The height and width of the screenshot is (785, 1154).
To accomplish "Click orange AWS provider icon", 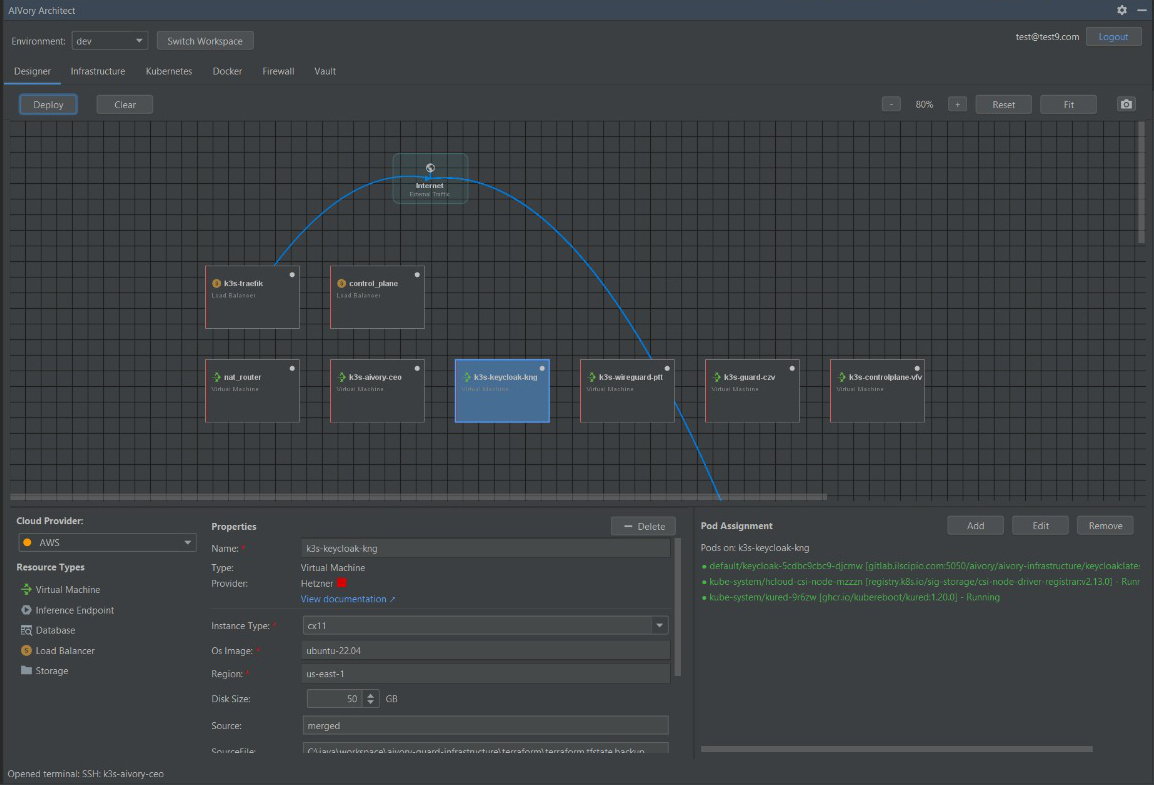I will point(27,542).
